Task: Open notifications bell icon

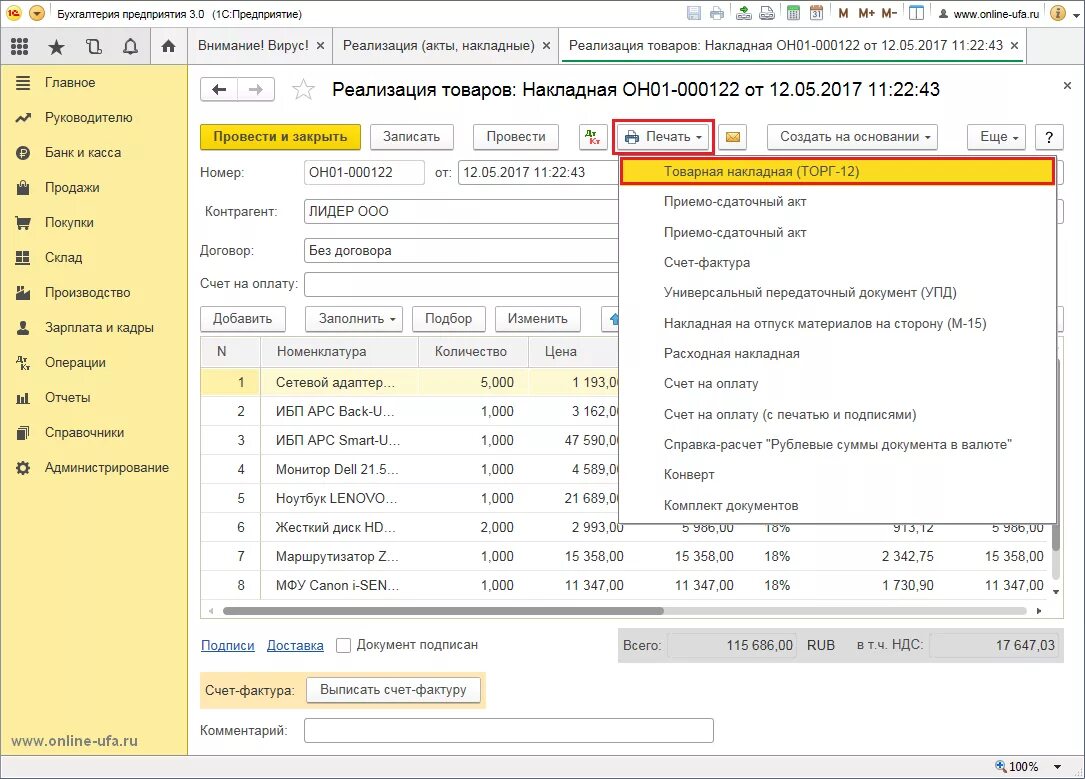Action: pyautogui.click(x=130, y=46)
